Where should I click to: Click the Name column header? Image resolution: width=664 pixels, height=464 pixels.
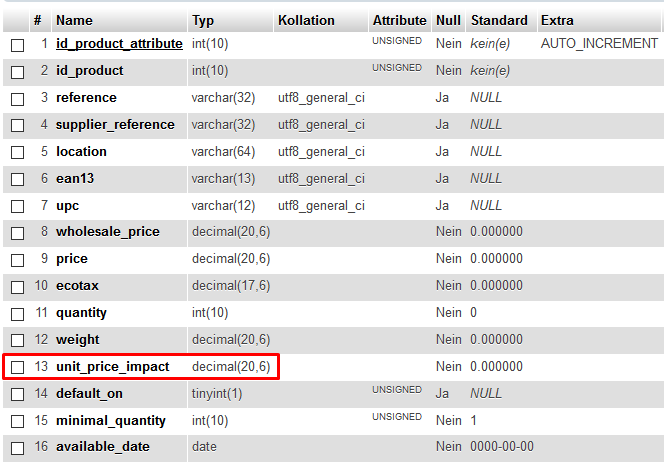(x=74, y=20)
